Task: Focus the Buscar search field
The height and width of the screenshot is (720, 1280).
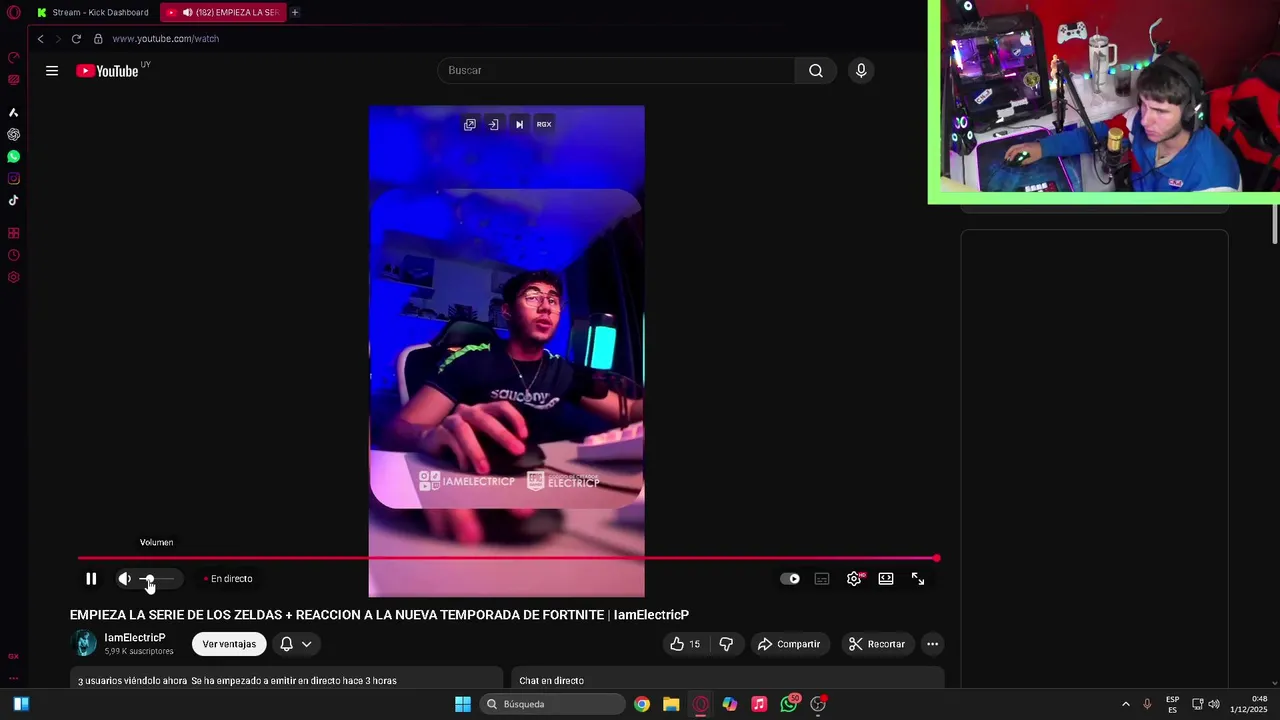Action: [616, 71]
